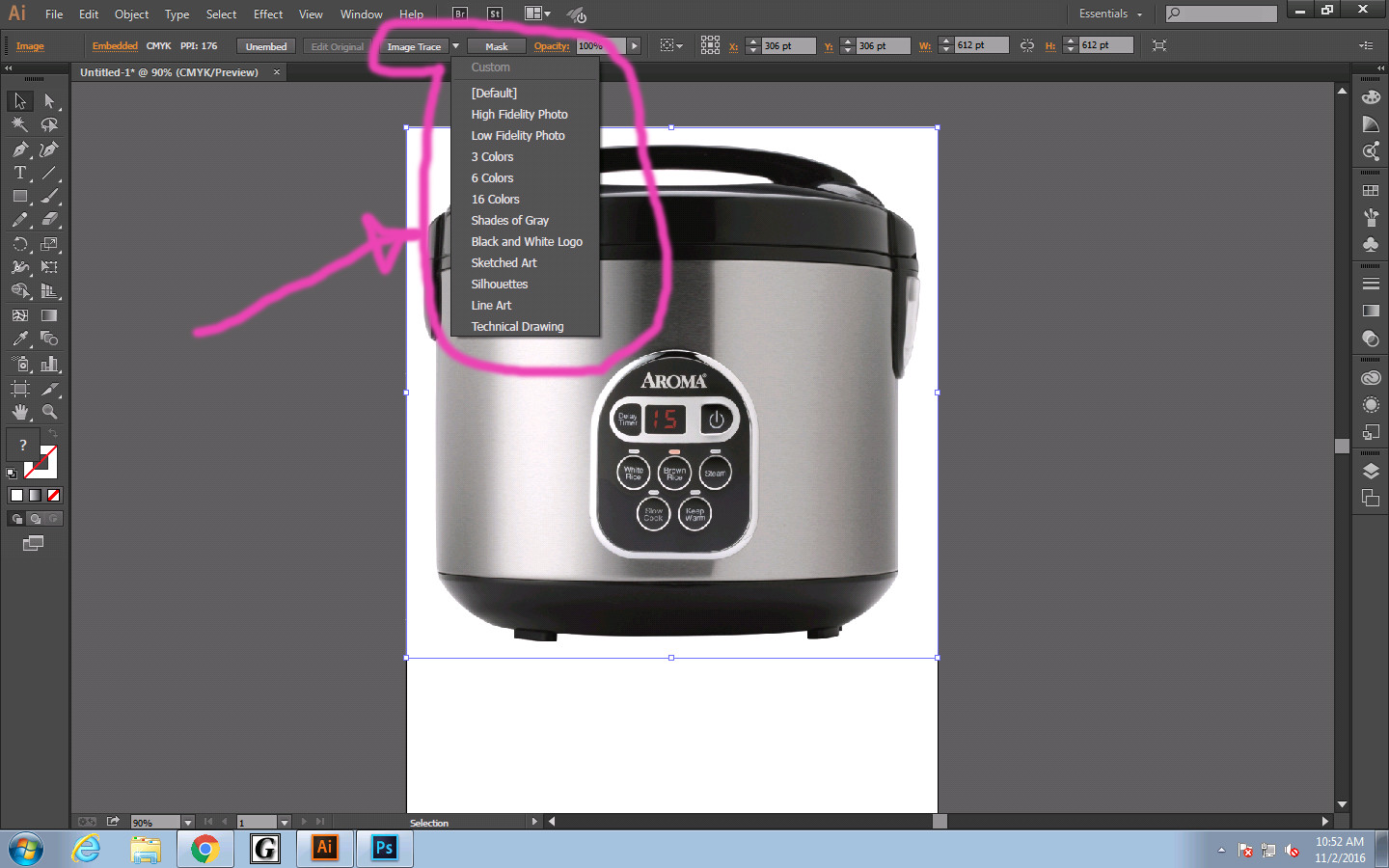Viewport: 1389px width, 868px height.
Task: Open the Arrange Documents dropdown
Action: [x=537, y=14]
